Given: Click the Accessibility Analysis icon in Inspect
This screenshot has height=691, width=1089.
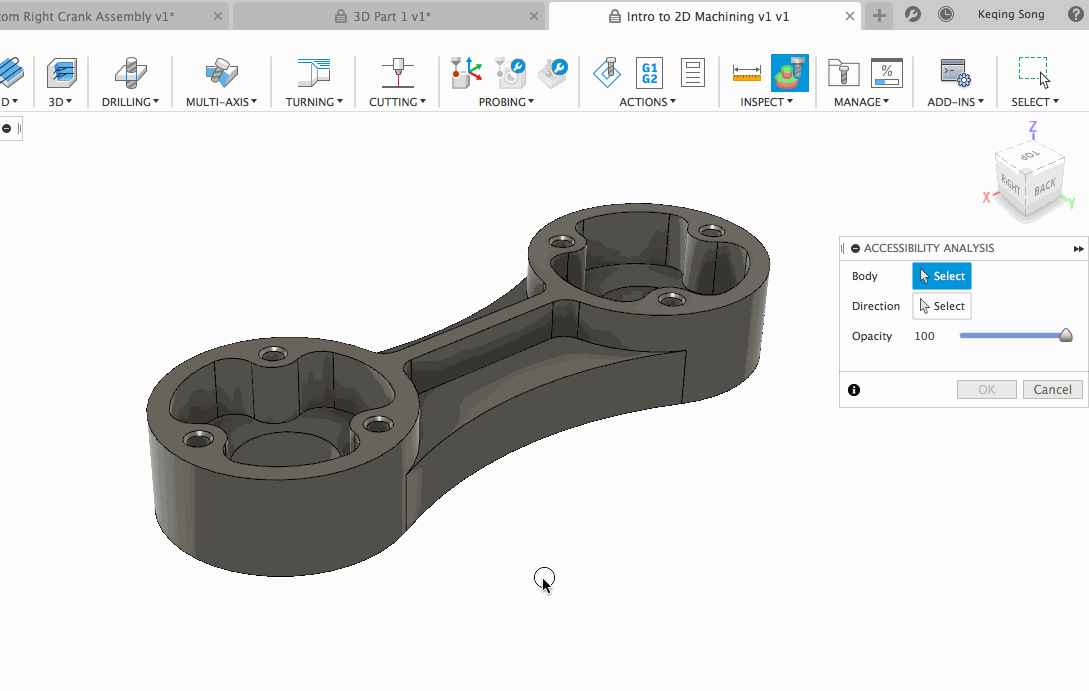Looking at the screenshot, I should [x=789, y=73].
